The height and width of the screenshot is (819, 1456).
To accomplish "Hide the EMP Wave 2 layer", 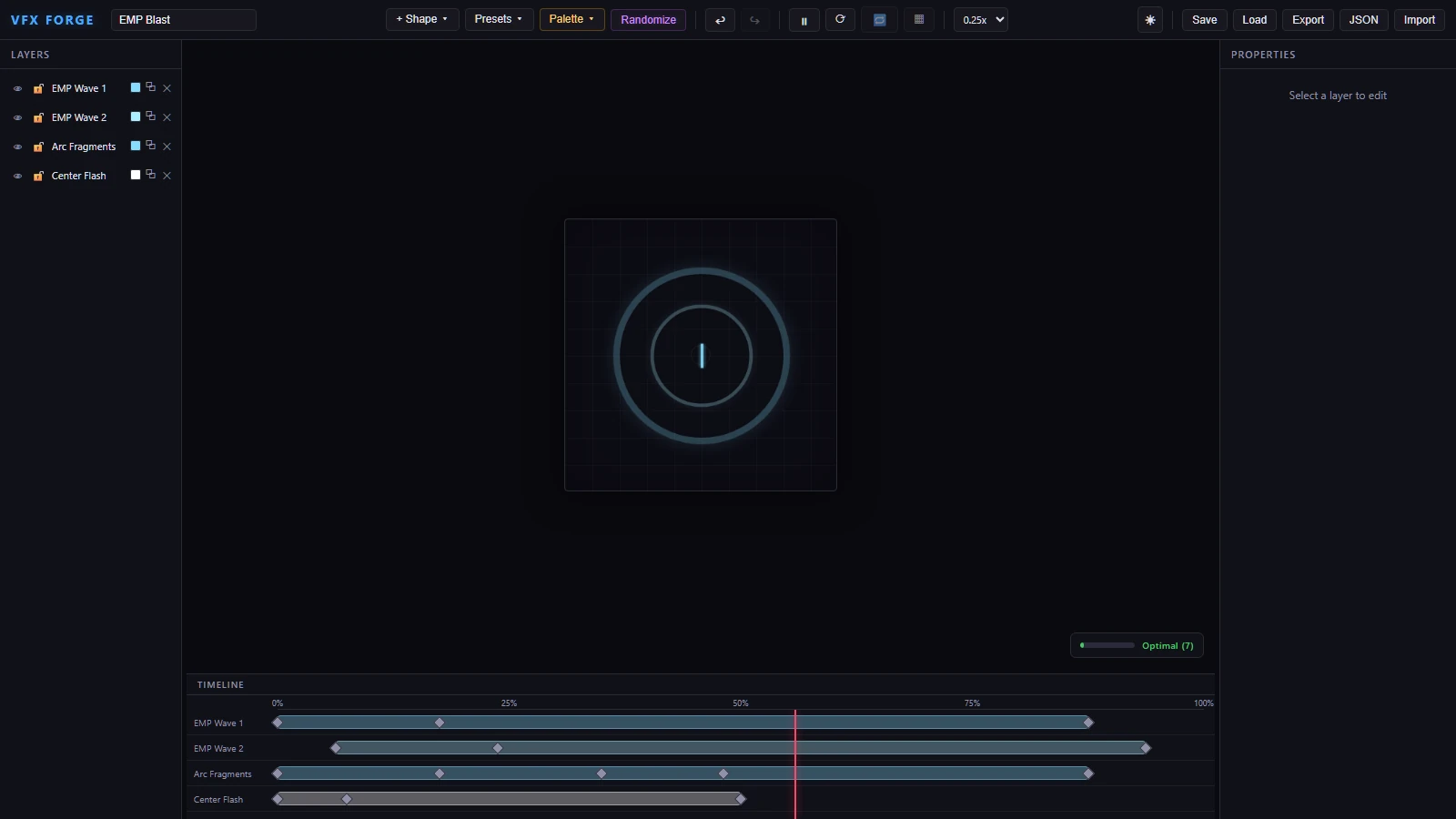I will [17, 118].
